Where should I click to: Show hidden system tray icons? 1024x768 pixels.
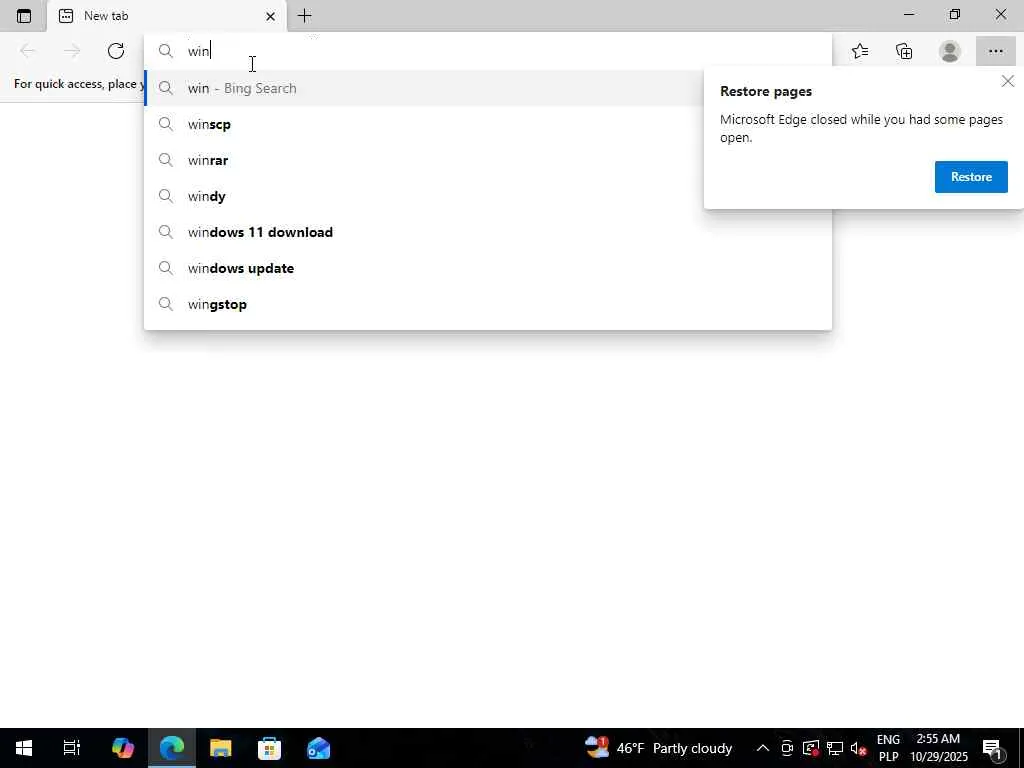click(762, 748)
